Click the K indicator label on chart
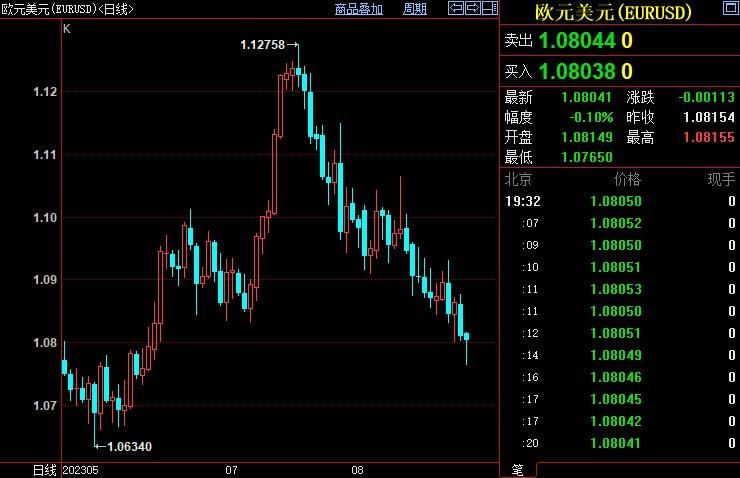The width and height of the screenshot is (740, 478). tap(67, 29)
